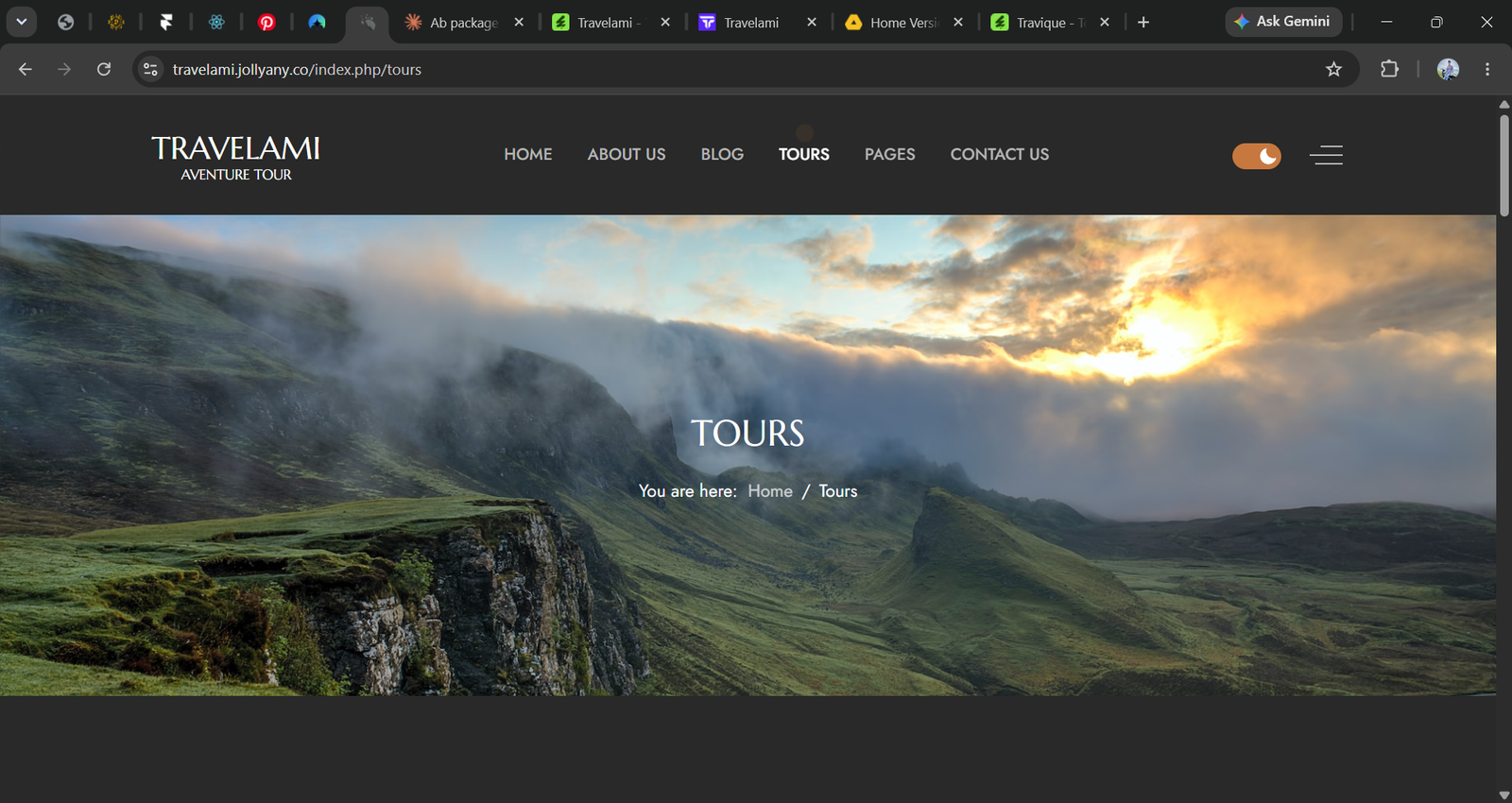Close the green-icon 'Travelami -' tab
This screenshot has width=1512, height=803.
click(x=665, y=22)
